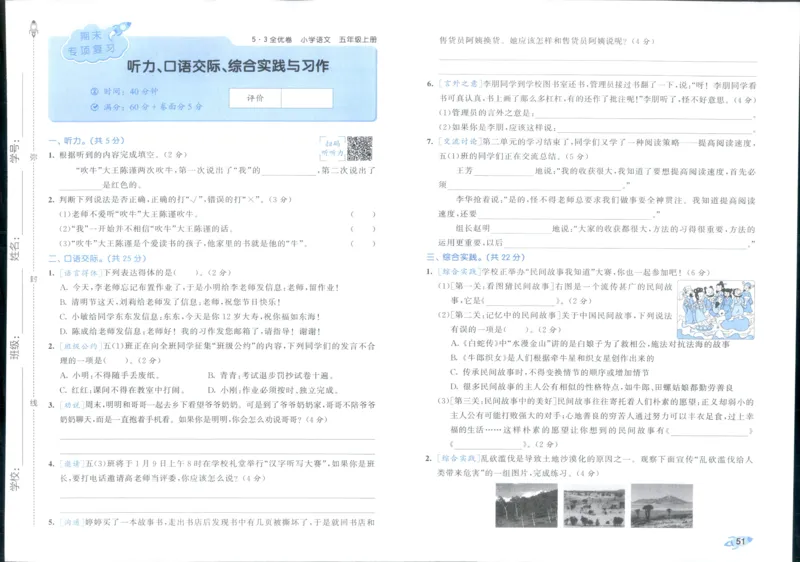Image resolution: width=800 pixels, height=562 pixels.
Task: Click the [语言得体] question tag
Action: click(81, 273)
